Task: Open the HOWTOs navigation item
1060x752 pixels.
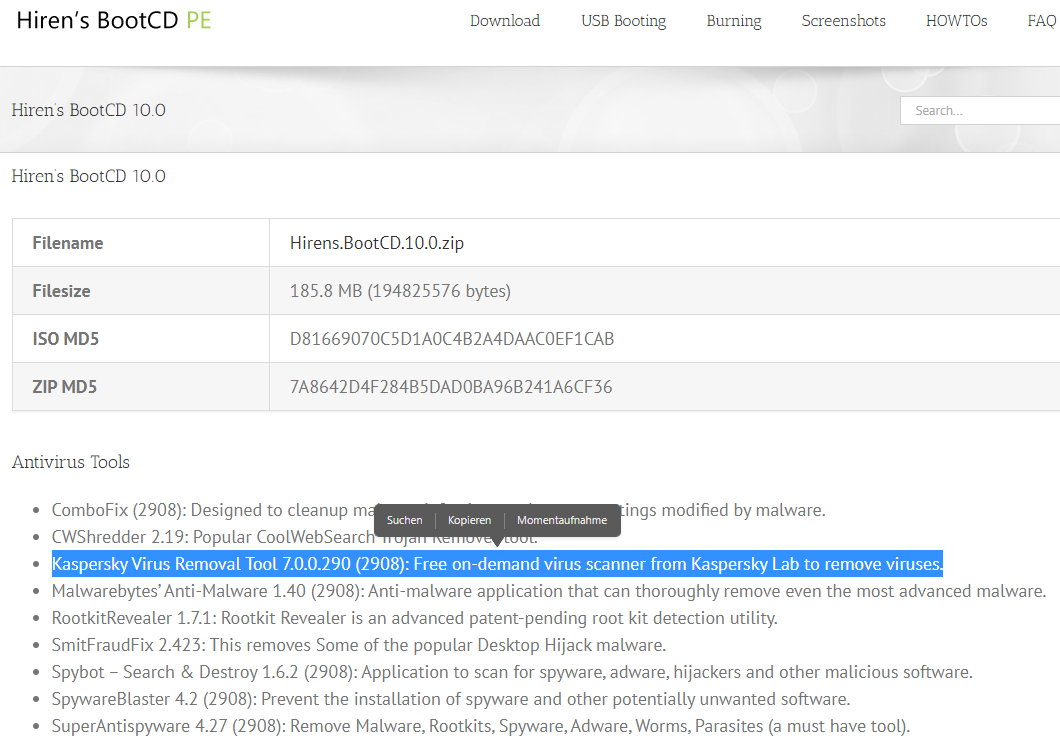Action: pyautogui.click(x=956, y=21)
